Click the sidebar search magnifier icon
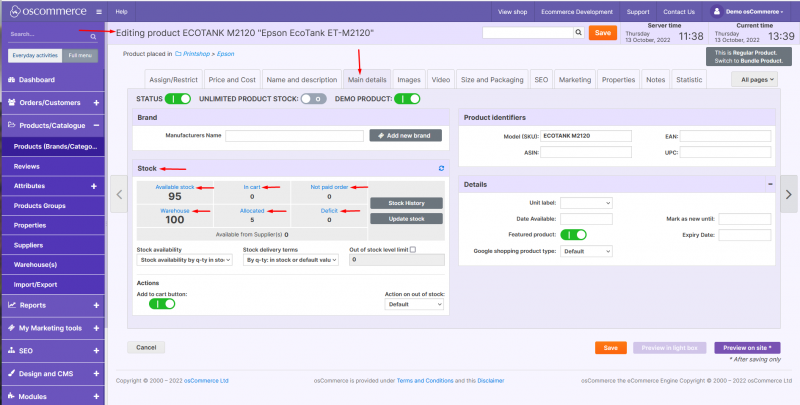This screenshot has height=405, width=800. coord(93,35)
